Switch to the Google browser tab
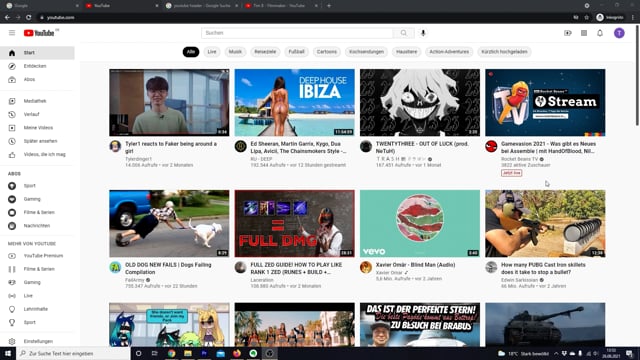640x360 pixels. (41, 6)
